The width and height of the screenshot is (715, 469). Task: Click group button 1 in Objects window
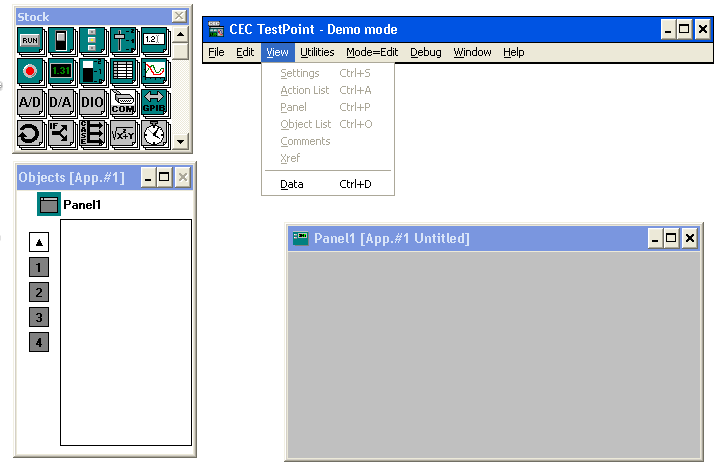(x=39, y=267)
